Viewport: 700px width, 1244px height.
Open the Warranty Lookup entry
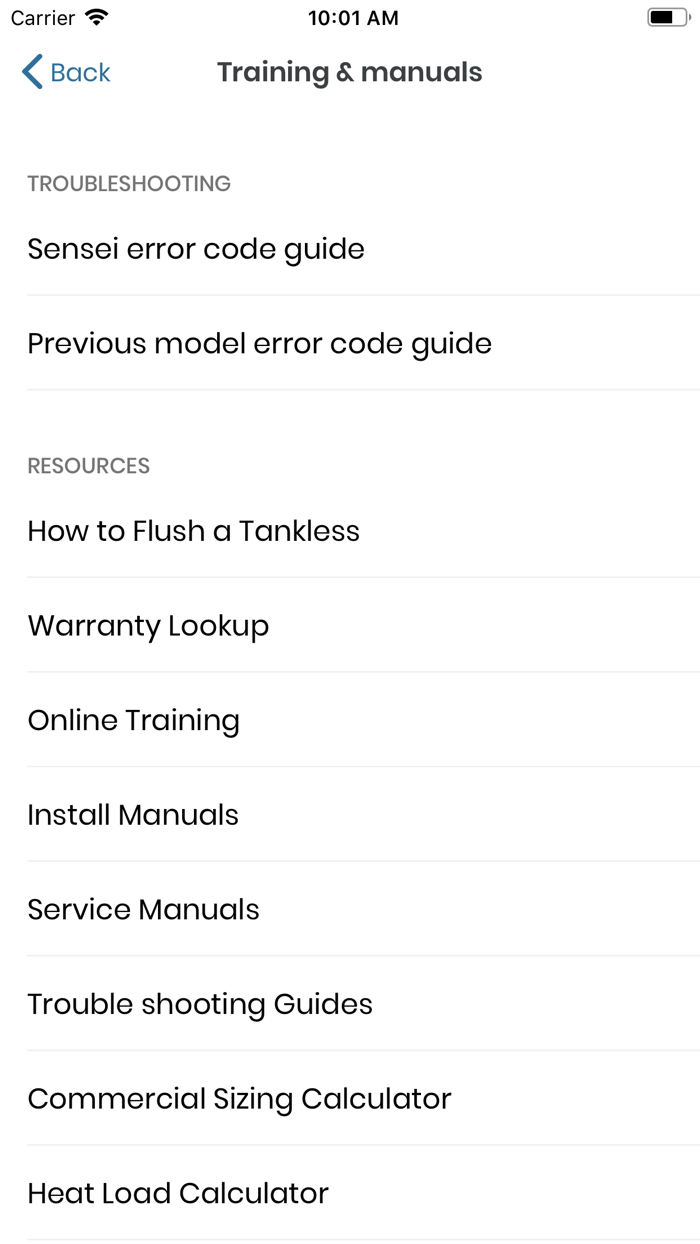pos(148,626)
